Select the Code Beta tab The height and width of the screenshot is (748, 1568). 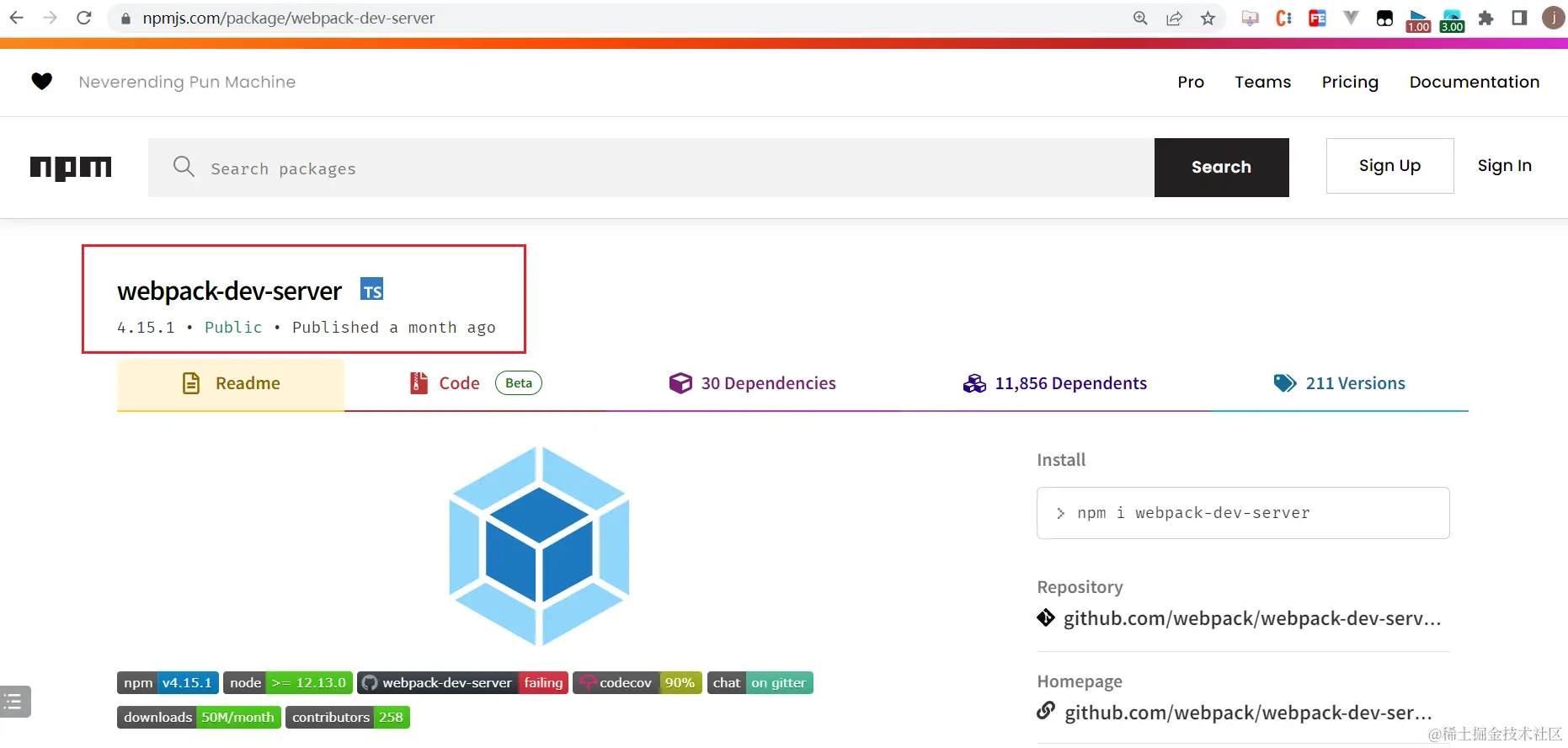pos(476,383)
